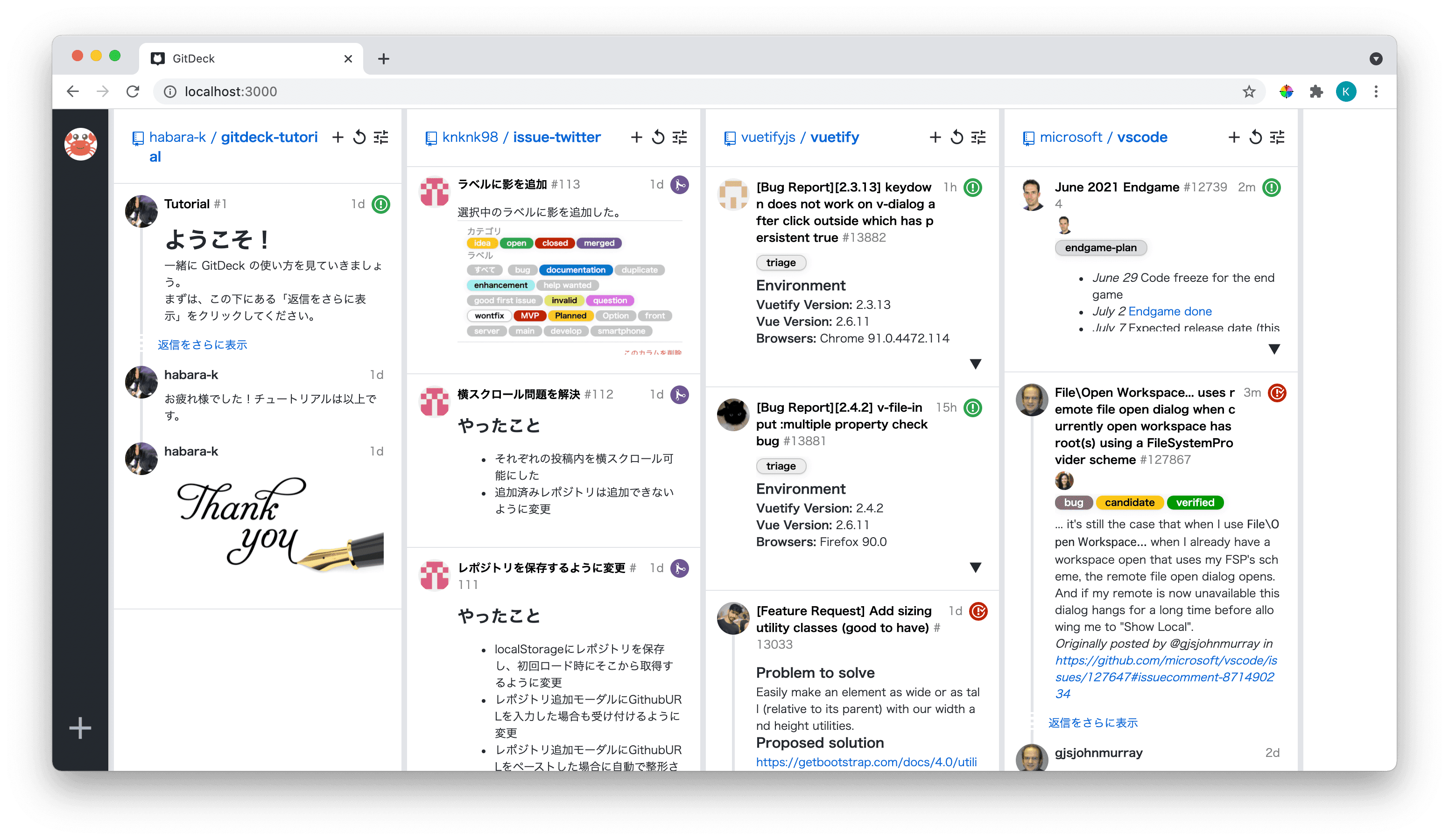Click open status icon on issue #13882
Image resolution: width=1449 pixels, height=840 pixels.
[973, 188]
